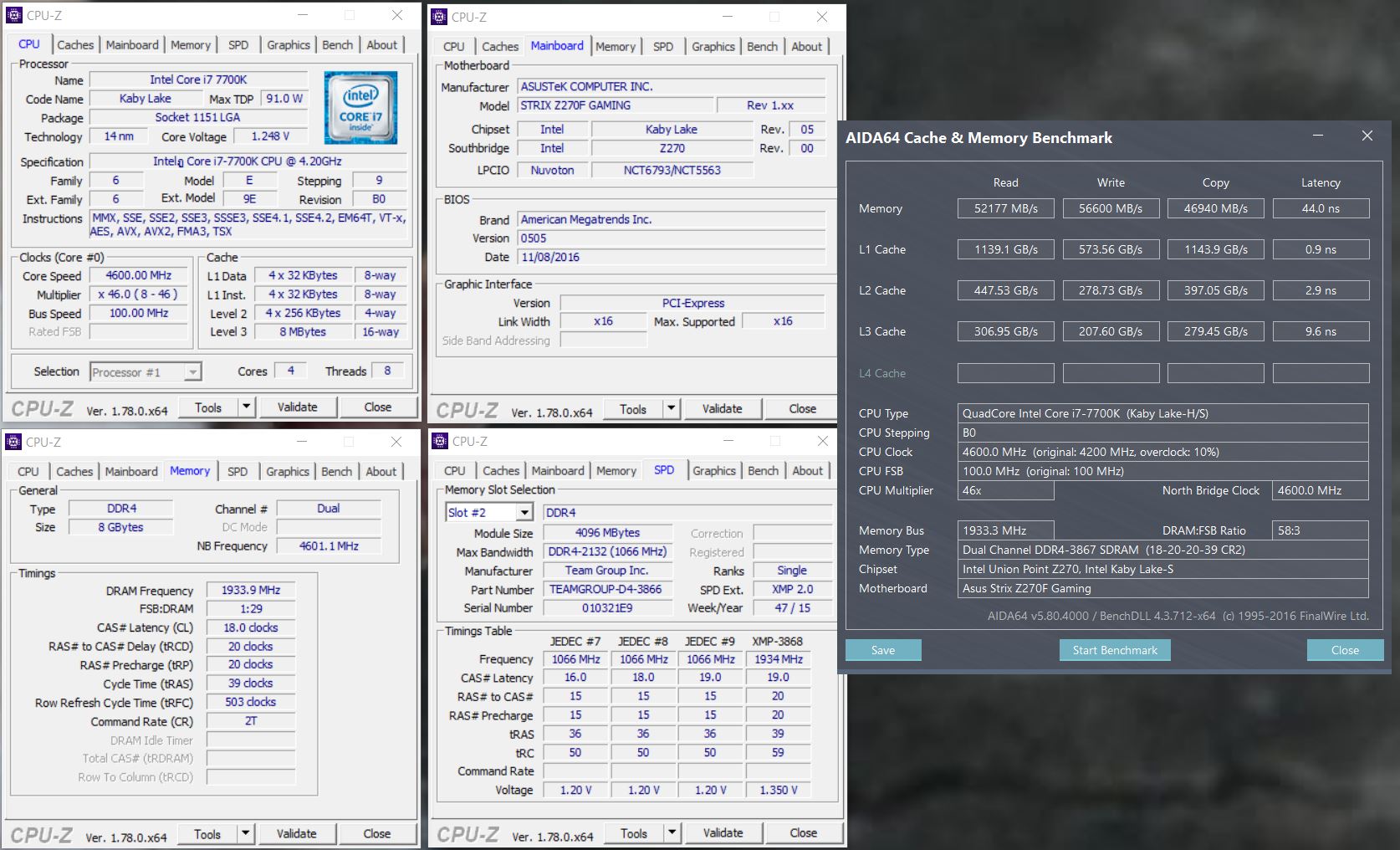Viewport: 1400px width, 850px height.
Task: Click the Tools button in the CPU window
Action: [208, 407]
